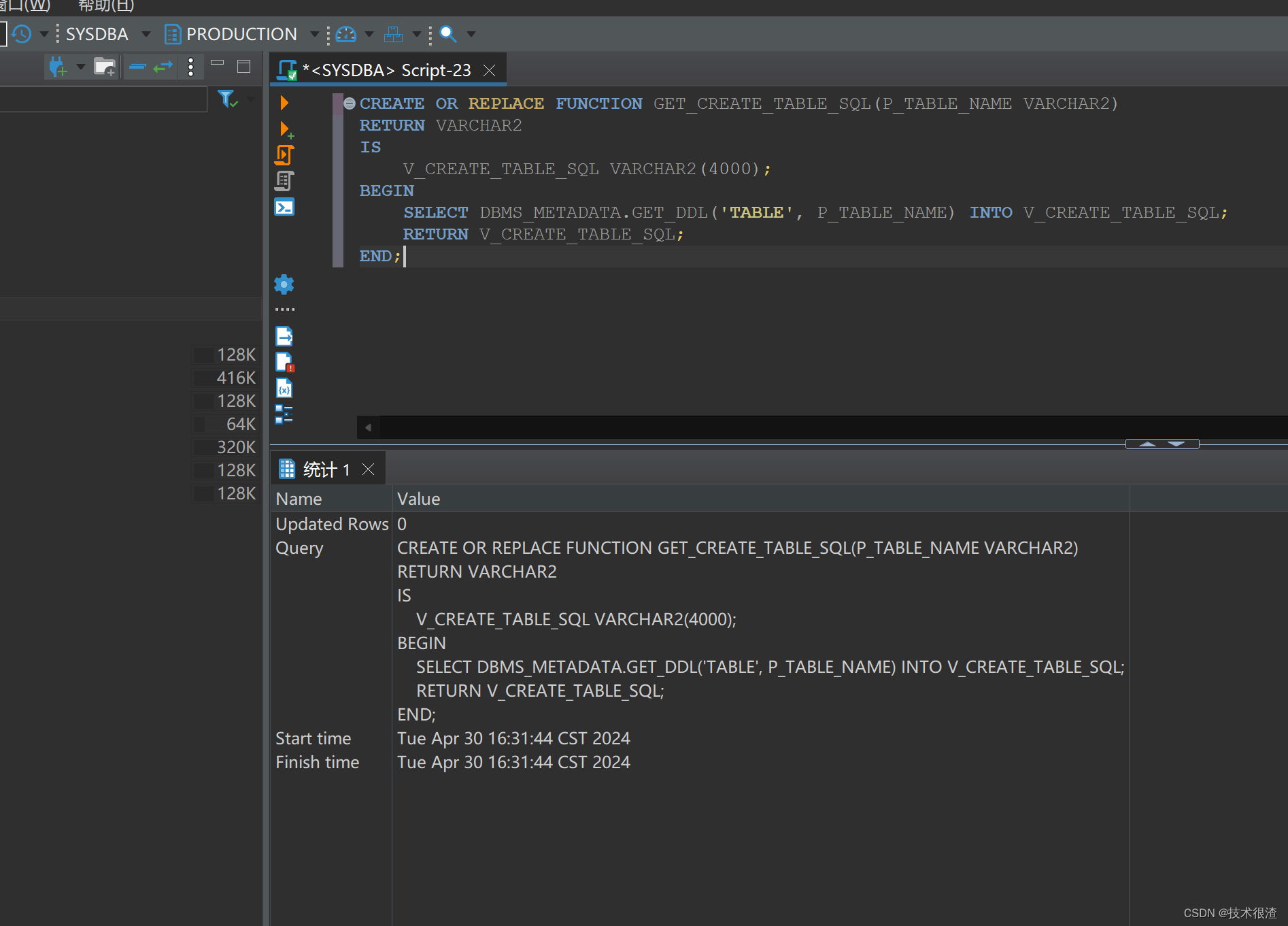1288x926 pixels.
Task: Create new folder in navigator
Action: [105, 67]
